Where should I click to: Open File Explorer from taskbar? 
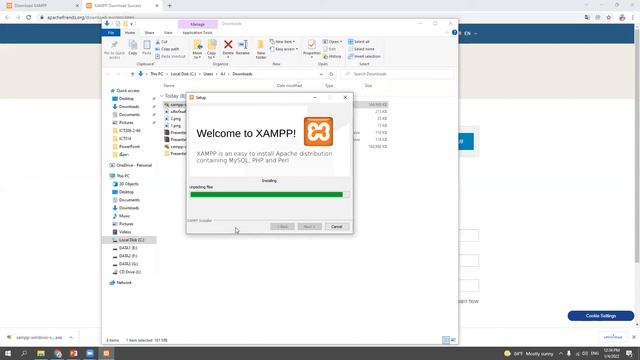[41, 353]
